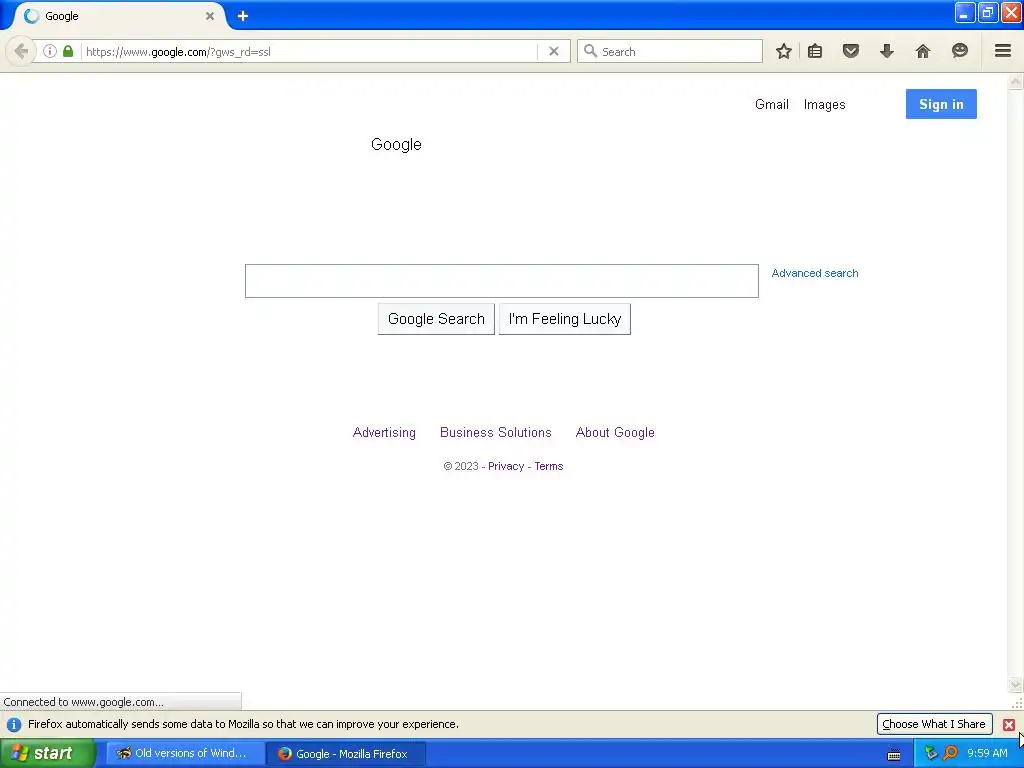The height and width of the screenshot is (768, 1024).
Task: Open the Privacy link
Action: coord(505,466)
